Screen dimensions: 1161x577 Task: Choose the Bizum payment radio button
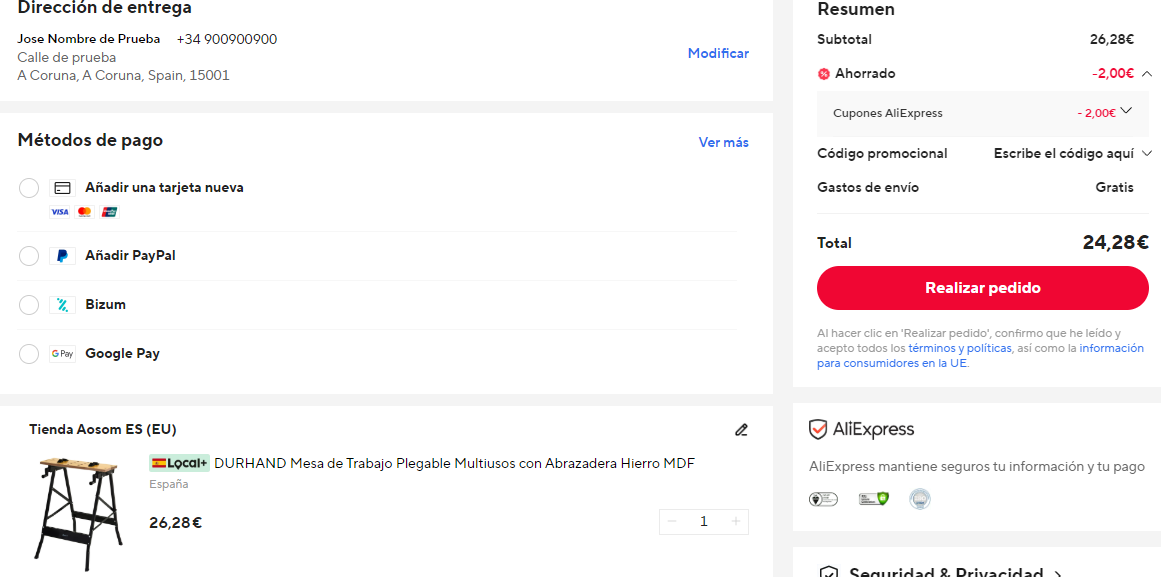pyautogui.click(x=28, y=305)
